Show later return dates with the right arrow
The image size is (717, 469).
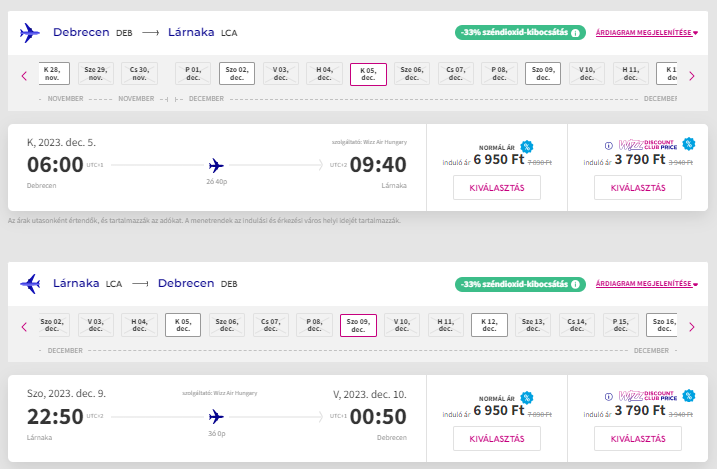tap(692, 327)
